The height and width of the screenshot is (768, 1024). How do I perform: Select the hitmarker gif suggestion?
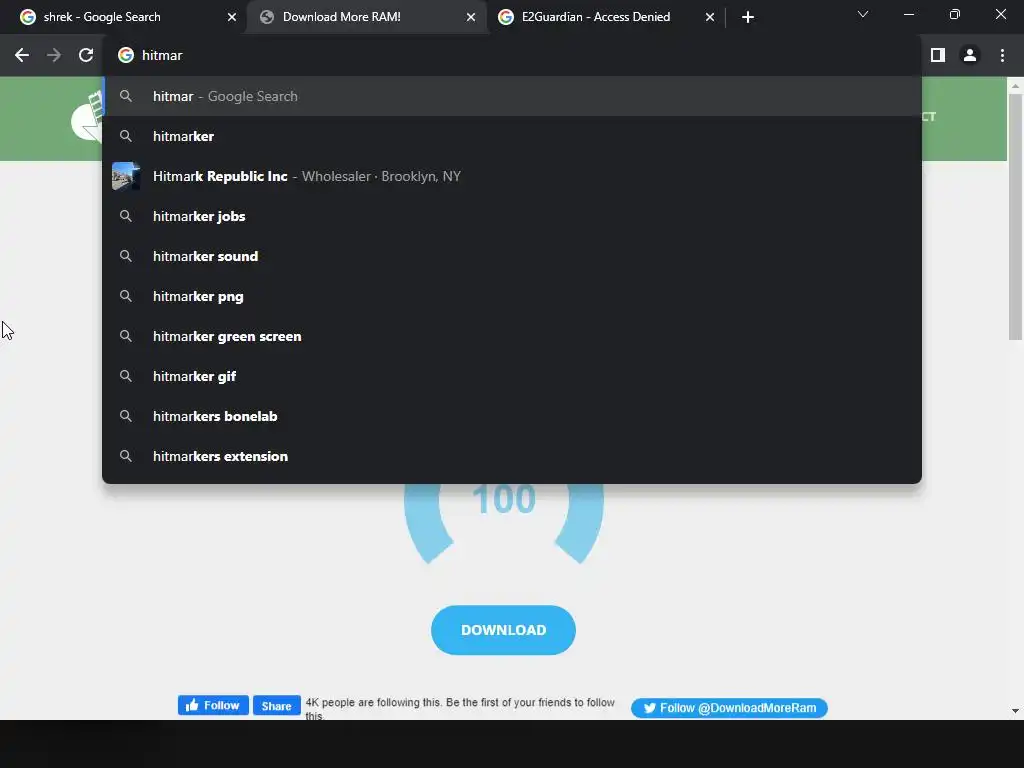[x=513, y=376]
